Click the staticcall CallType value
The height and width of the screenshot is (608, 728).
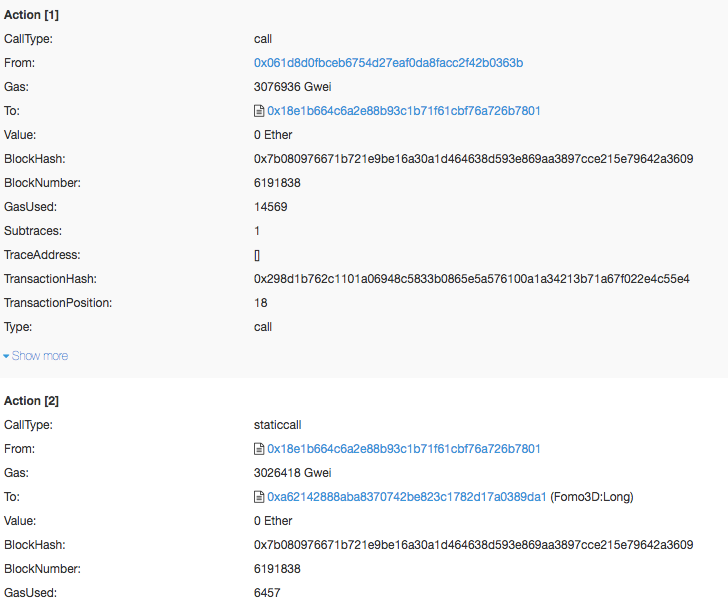[x=277, y=425]
